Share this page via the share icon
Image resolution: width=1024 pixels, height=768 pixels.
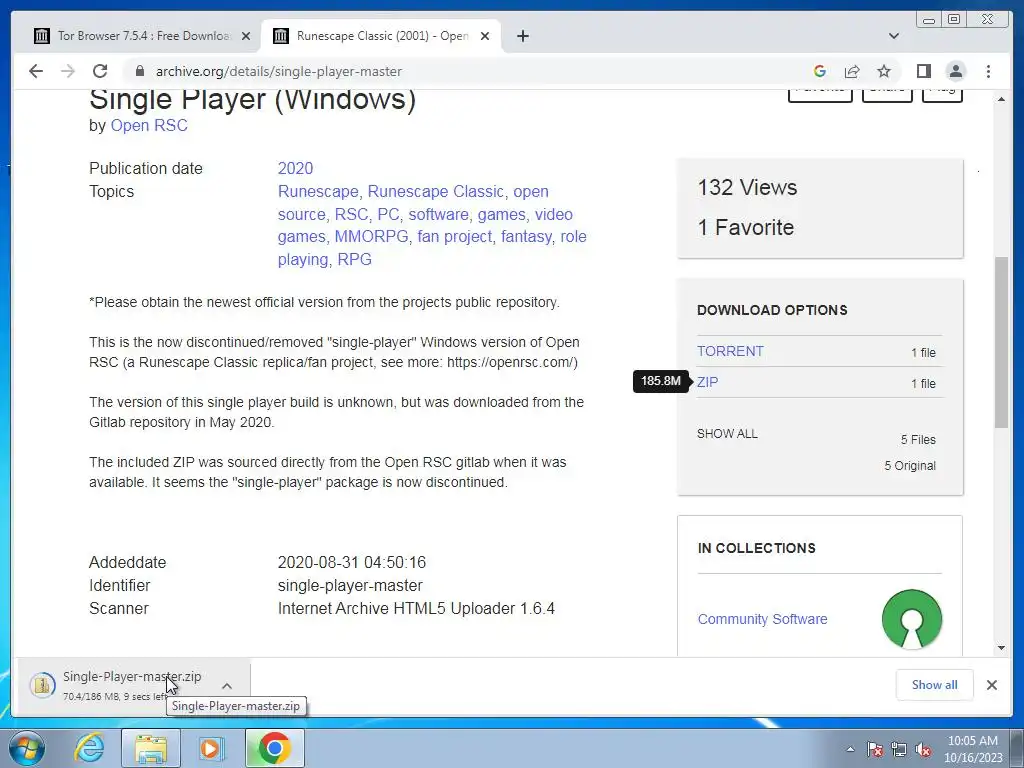[852, 71]
